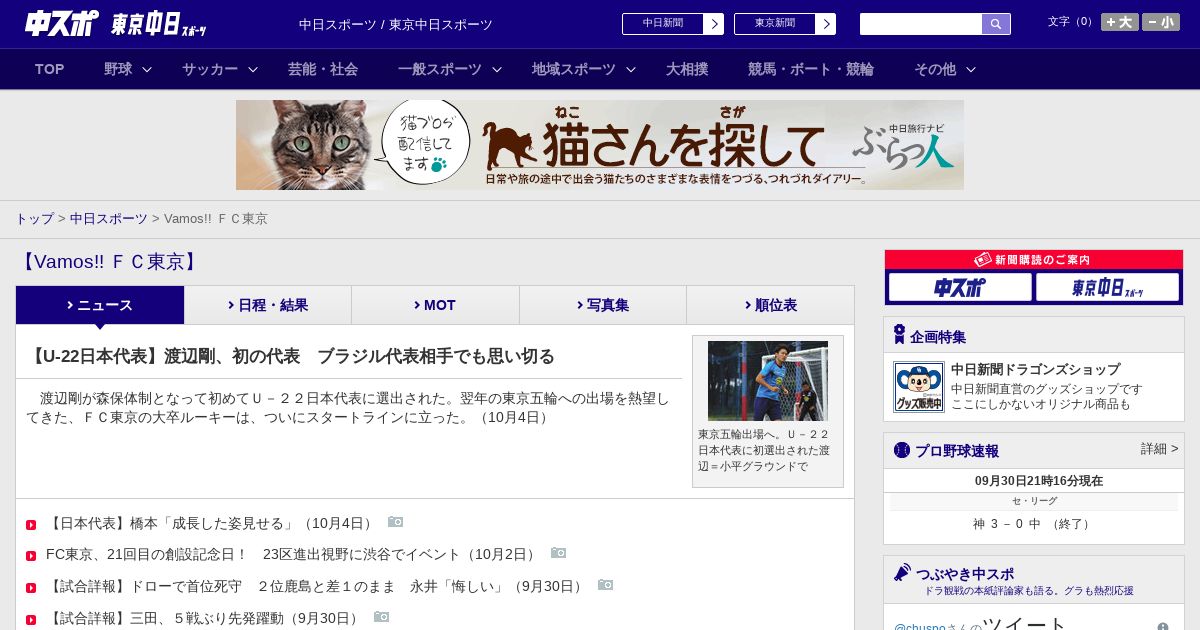1200x630 pixels.
Task: Click 東京中日スポーツ subscription banner button
Action: (1107, 288)
